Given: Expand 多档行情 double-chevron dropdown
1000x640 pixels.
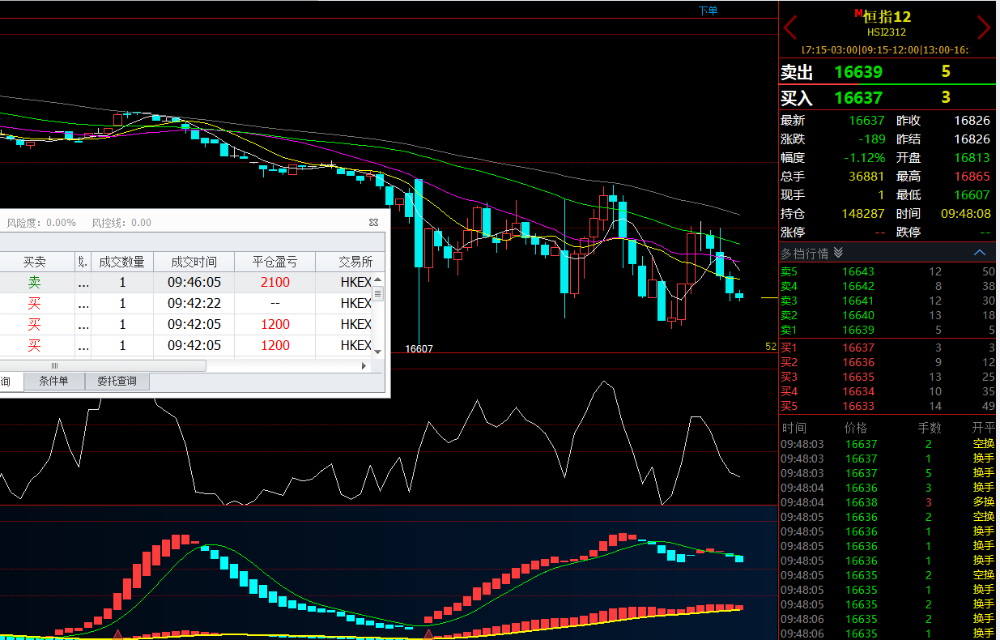Looking at the screenshot, I should click(x=838, y=253).
